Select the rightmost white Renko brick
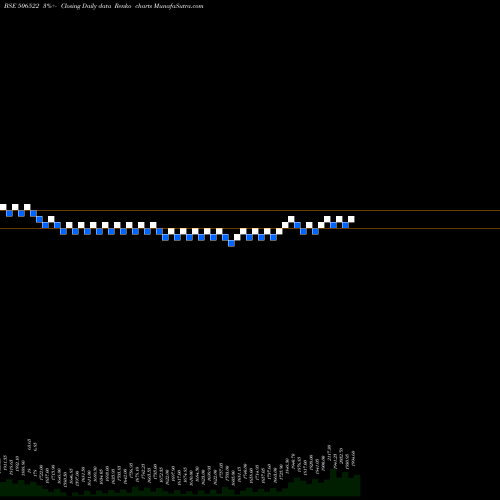Image resolution: width=500 pixels, height=500 pixels. [351, 219]
